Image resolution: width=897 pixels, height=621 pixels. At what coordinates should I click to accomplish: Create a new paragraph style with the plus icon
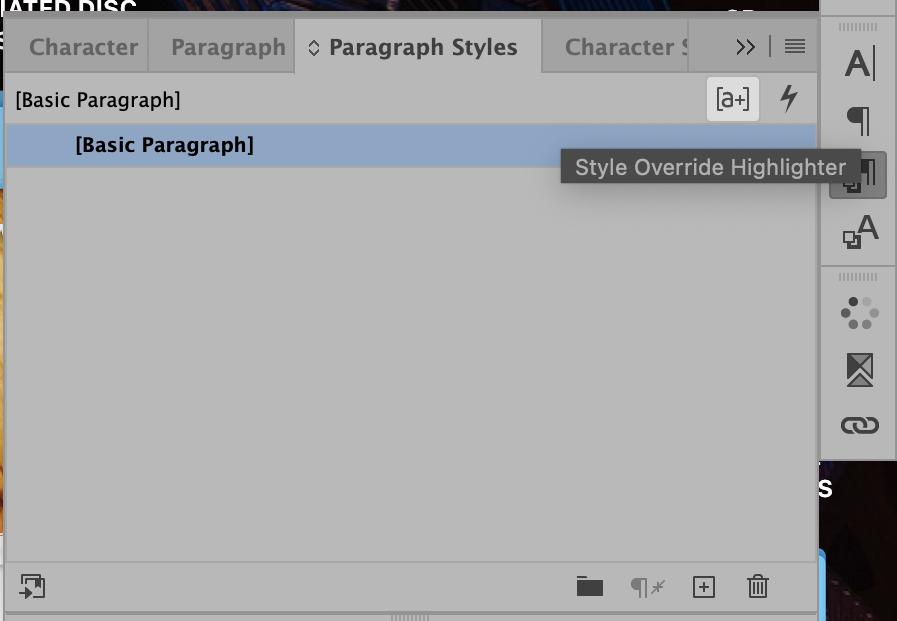tap(705, 587)
